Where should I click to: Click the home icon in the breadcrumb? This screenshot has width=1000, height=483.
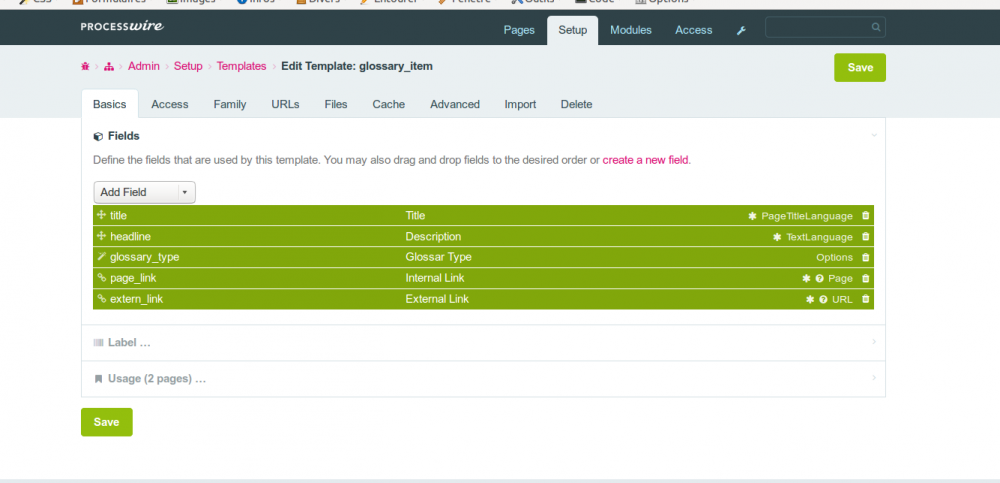pyautogui.click(x=86, y=66)
